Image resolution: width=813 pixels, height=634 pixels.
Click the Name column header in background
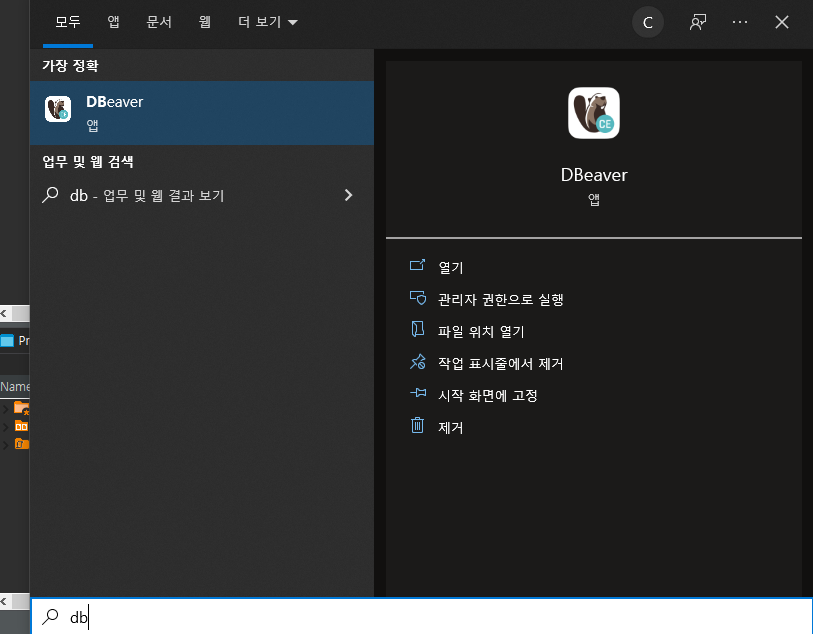(x=15, y=387)
